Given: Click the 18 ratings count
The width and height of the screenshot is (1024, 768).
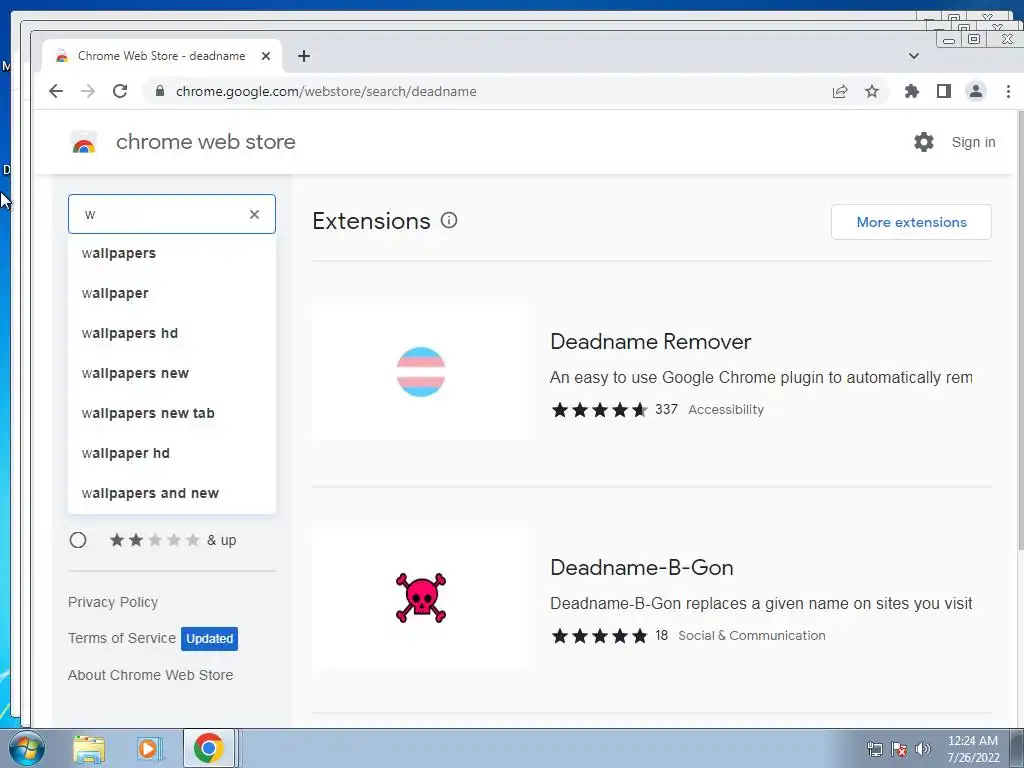Looking at the screenshot, I should (662, 635).
